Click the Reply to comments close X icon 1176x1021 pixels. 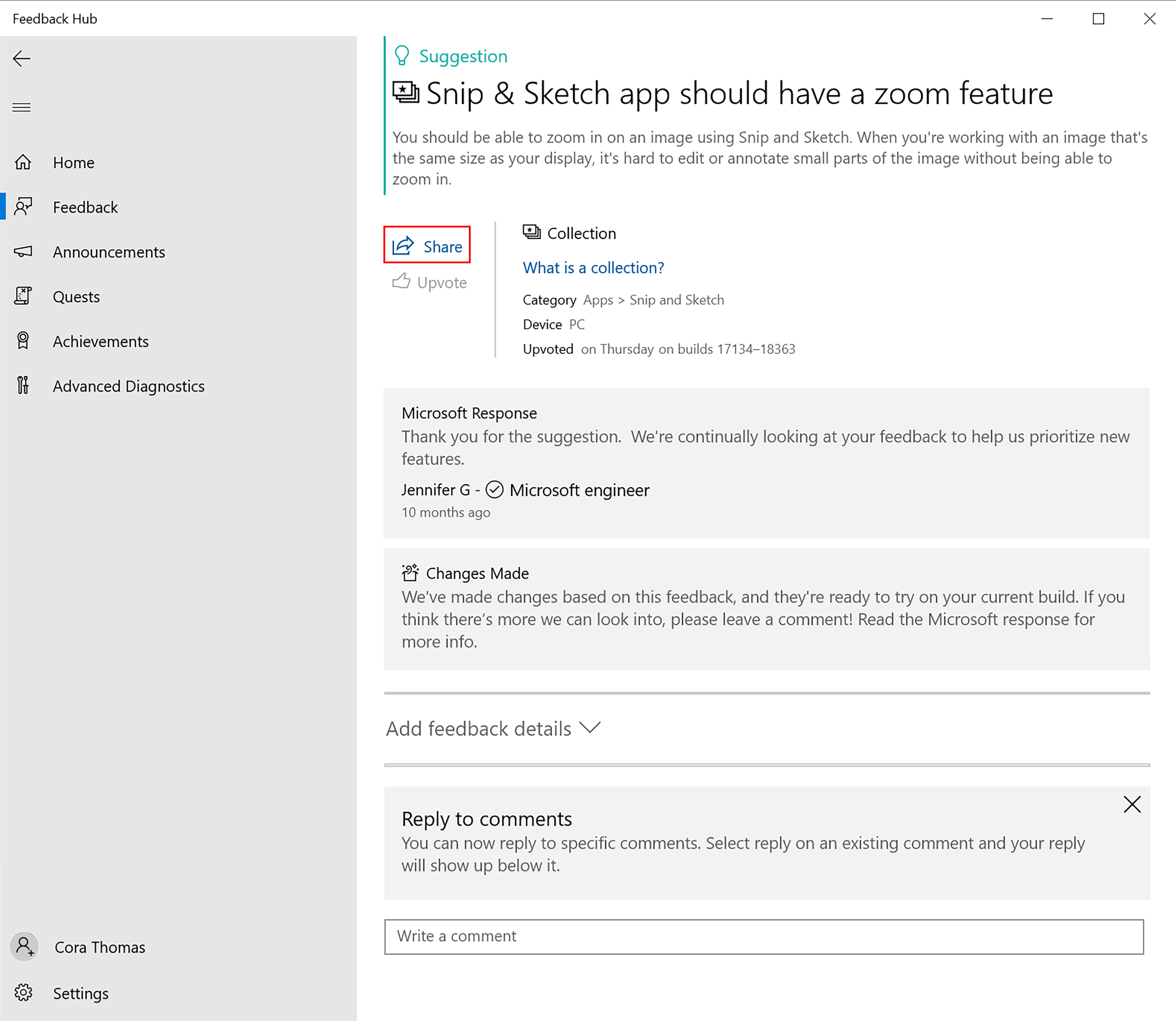click(1133, 804)
